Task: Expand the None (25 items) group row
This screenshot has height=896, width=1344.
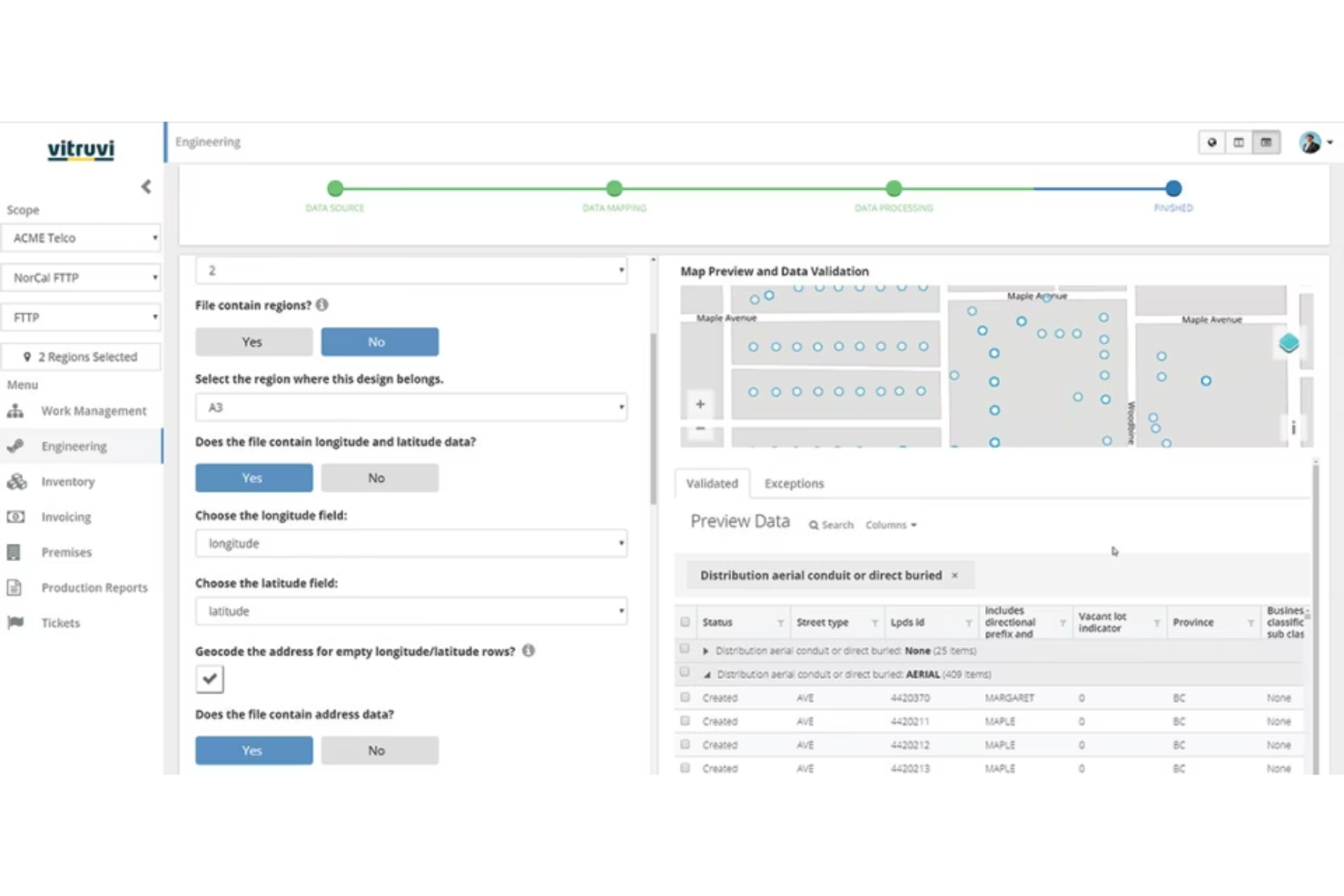Action: [706, 651]
